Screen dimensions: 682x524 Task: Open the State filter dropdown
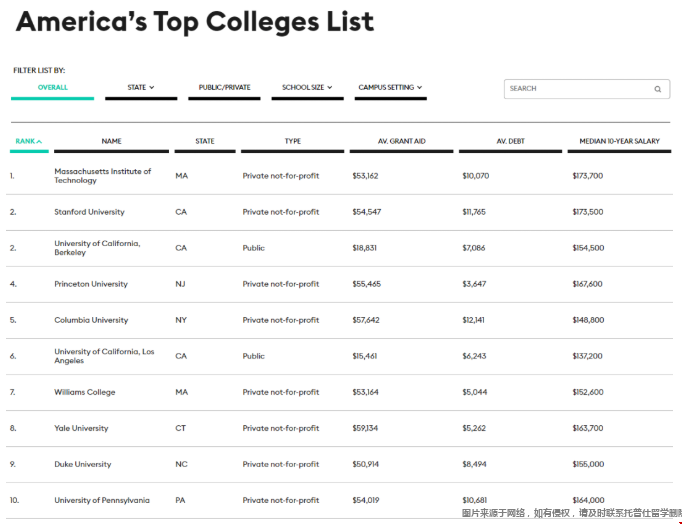(141, 87)
